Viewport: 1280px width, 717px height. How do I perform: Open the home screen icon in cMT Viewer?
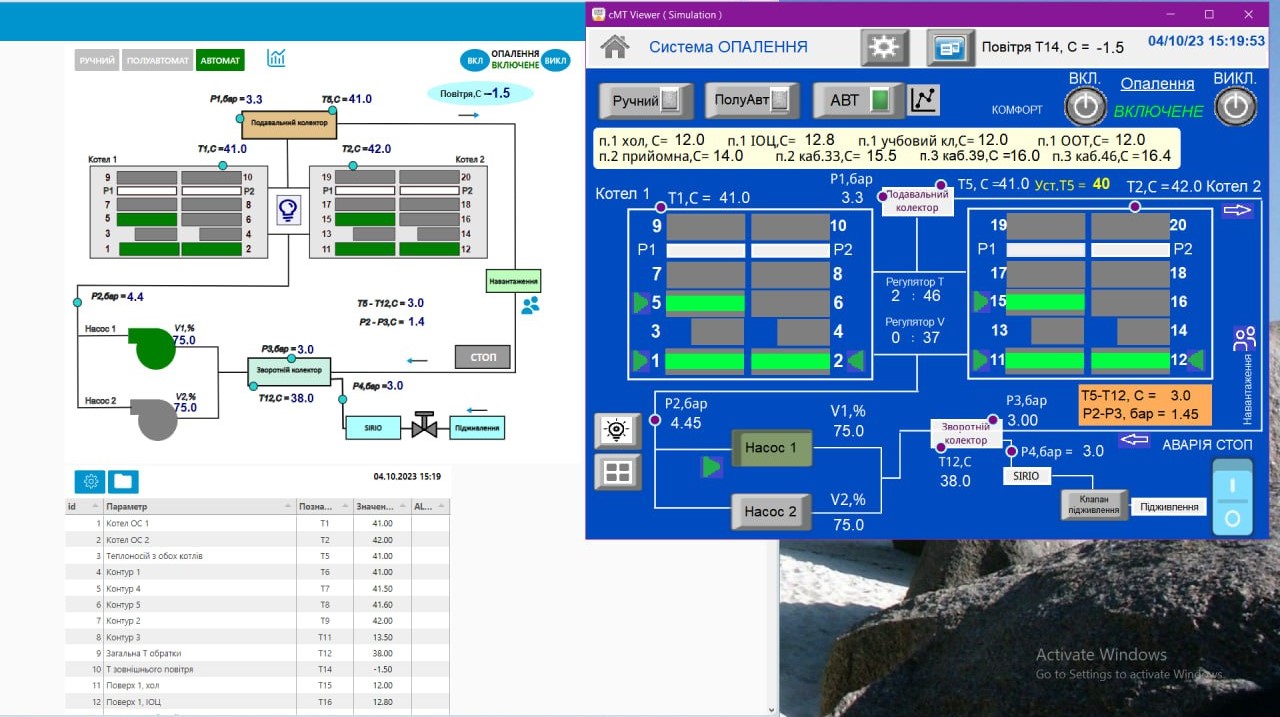(614, 46)
